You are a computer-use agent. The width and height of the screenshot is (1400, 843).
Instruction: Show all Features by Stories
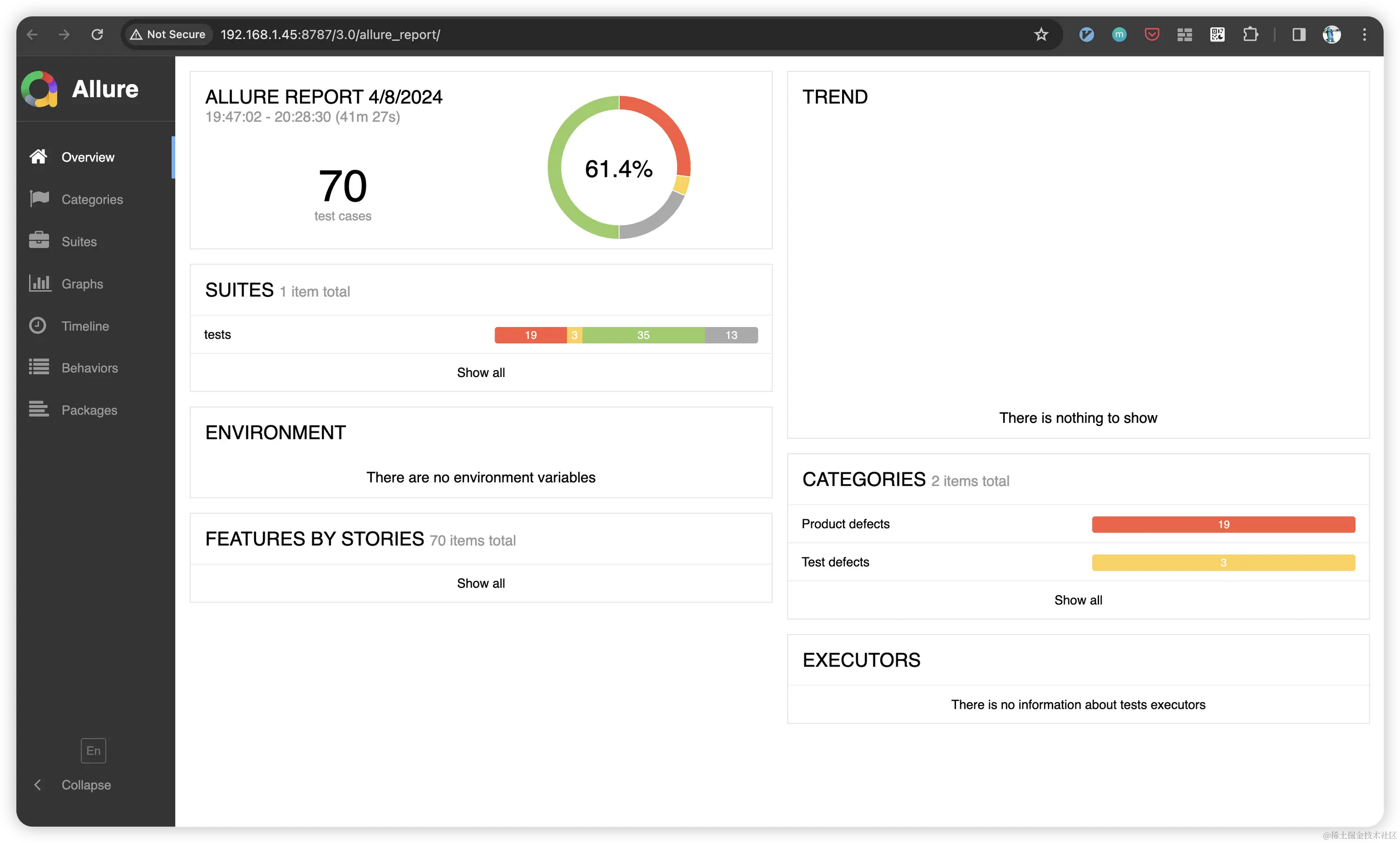(x=480, y=584)
